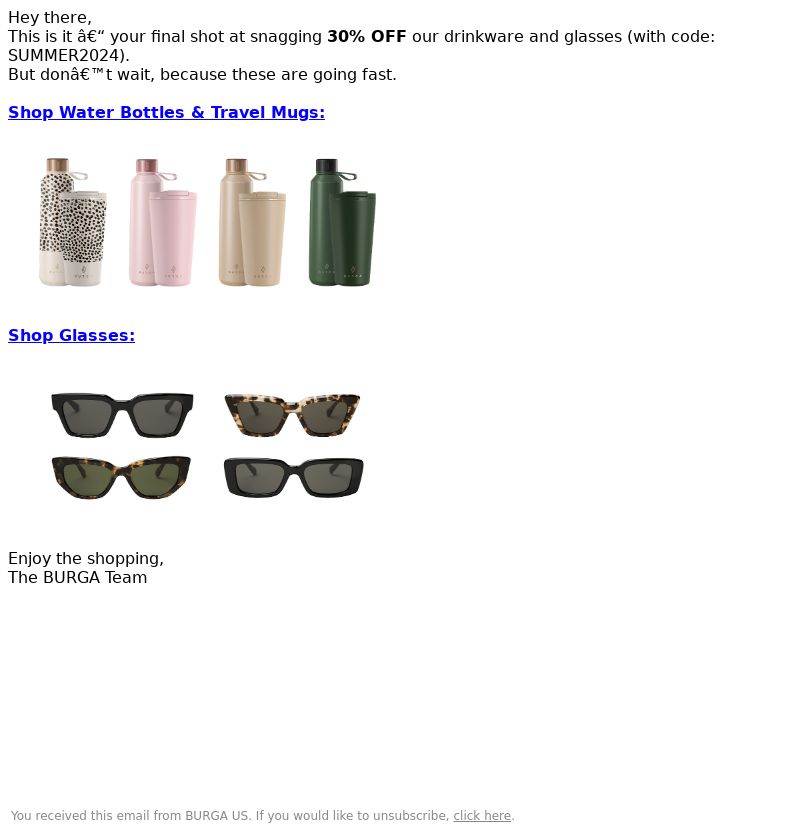Click the unsubscribe 'click here' link
This screenshot has width=800, height=827.
pyautogui.click(x=482, y=815)
